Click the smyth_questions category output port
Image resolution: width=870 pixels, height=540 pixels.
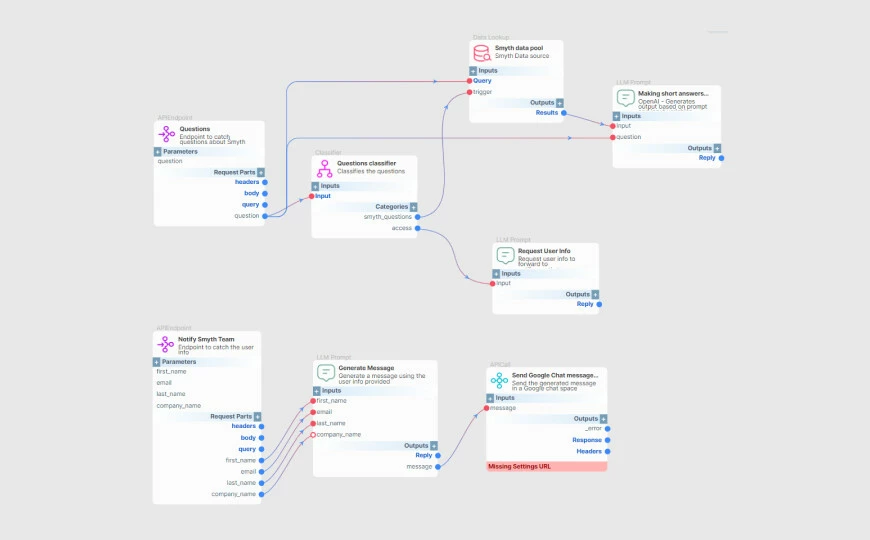point(417,217)
